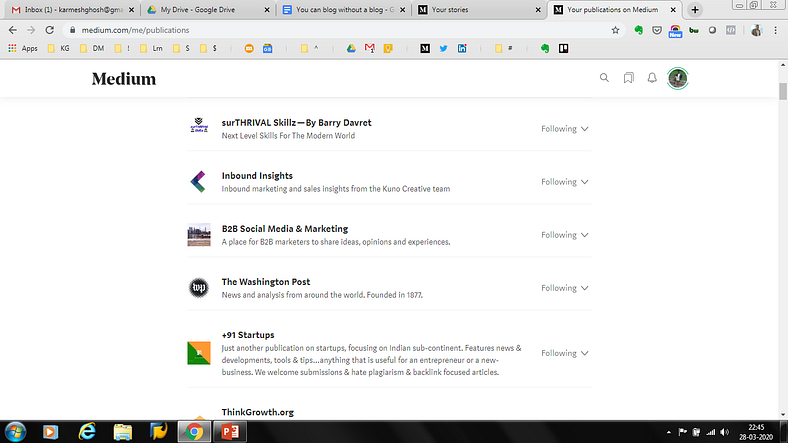Reload the page with the refresh icon
This screenshot has width=788, height=443.
pos(49,30)
